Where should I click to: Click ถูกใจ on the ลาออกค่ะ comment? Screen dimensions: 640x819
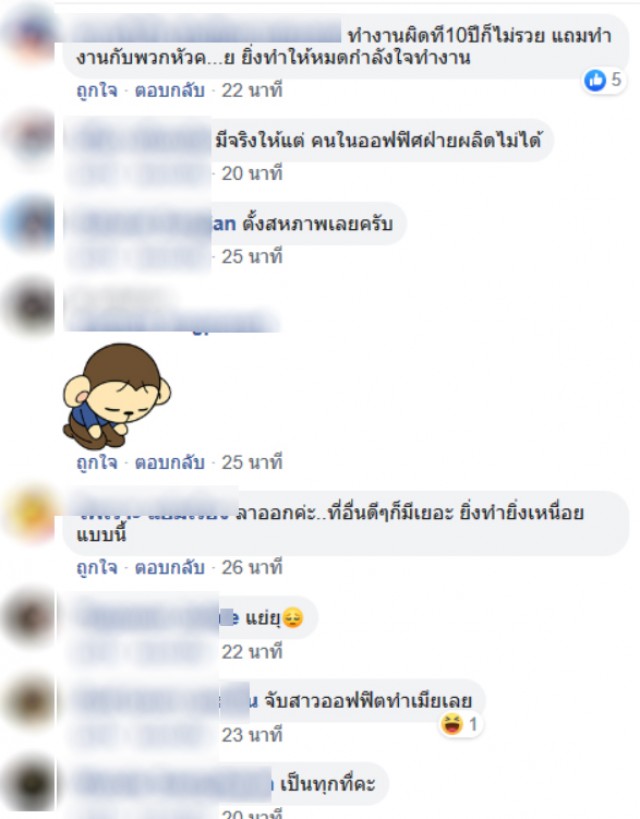coord(97,567)
